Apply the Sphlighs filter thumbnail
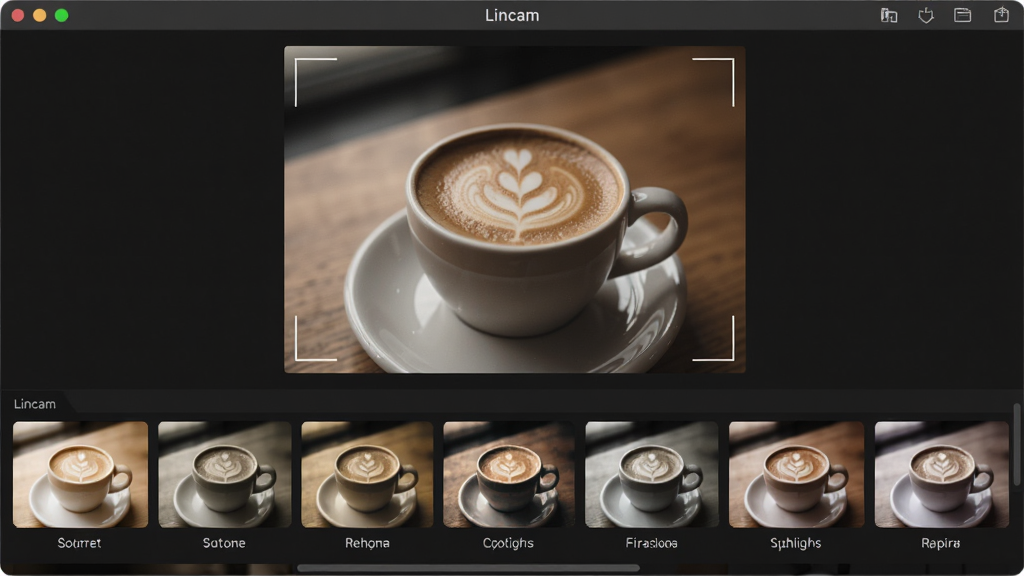This screenshot has height=576, width=1024. click(796, 474)
